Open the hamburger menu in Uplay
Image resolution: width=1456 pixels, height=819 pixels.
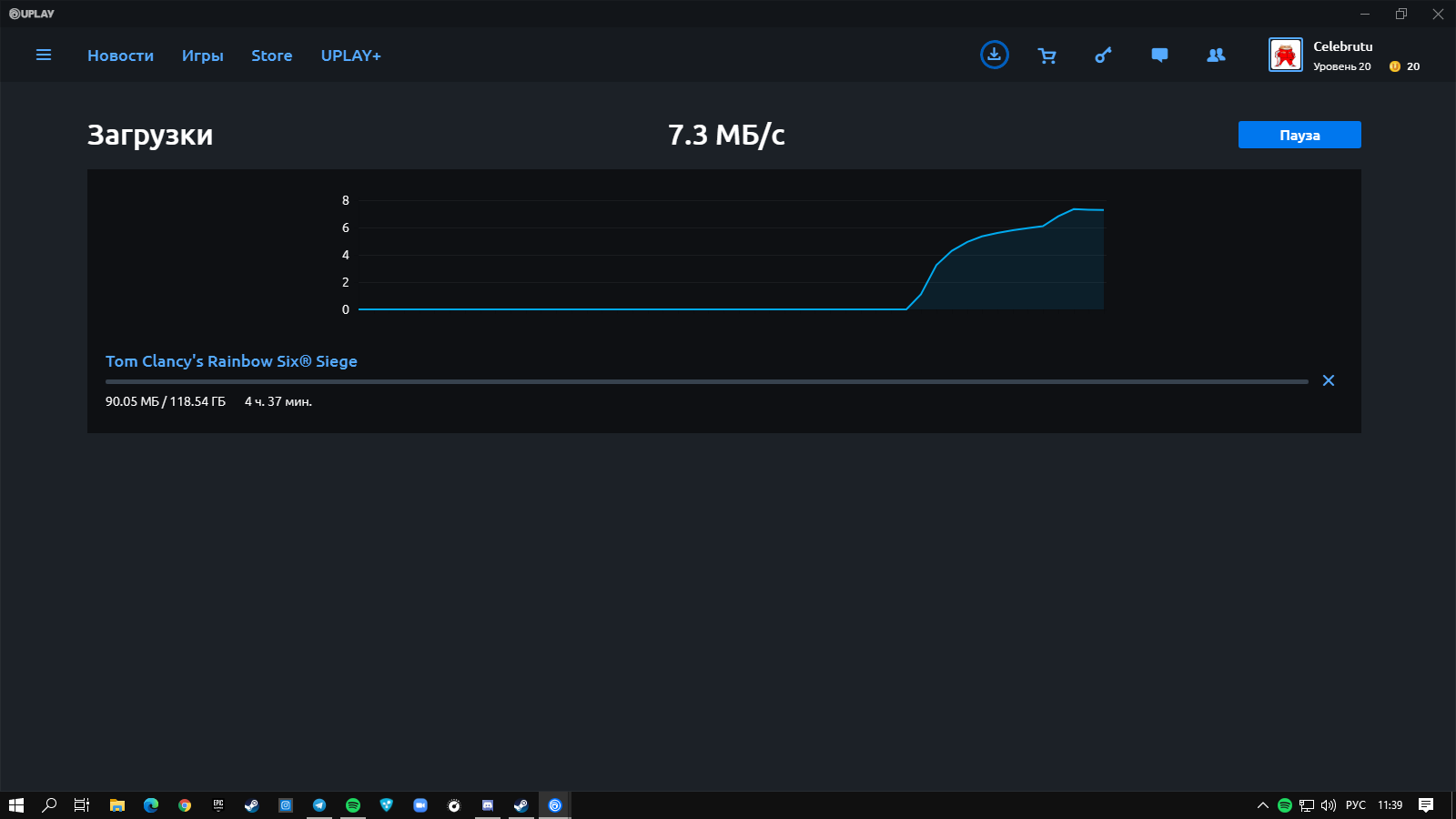coord(44,55)
